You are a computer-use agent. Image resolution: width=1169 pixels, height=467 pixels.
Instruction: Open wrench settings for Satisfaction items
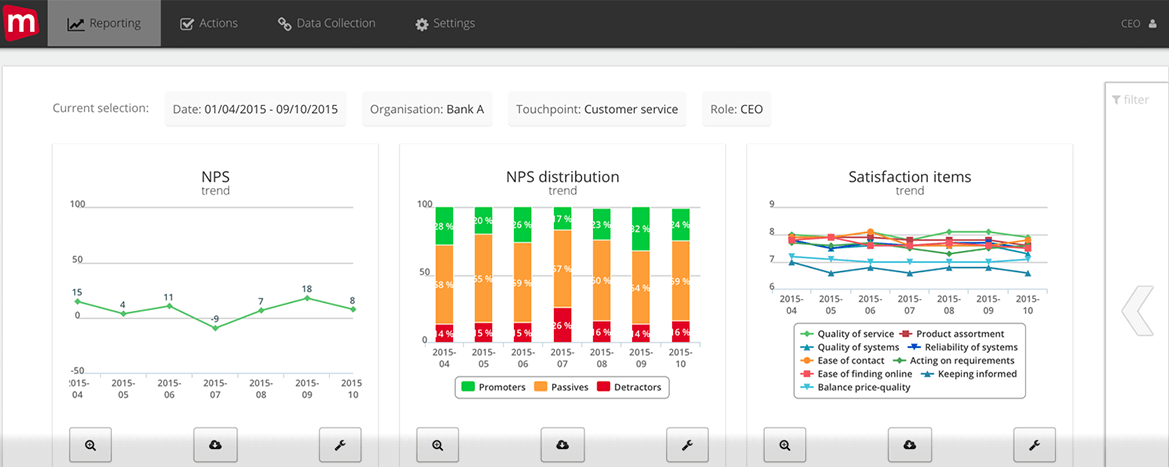(x=1034, y=444)
